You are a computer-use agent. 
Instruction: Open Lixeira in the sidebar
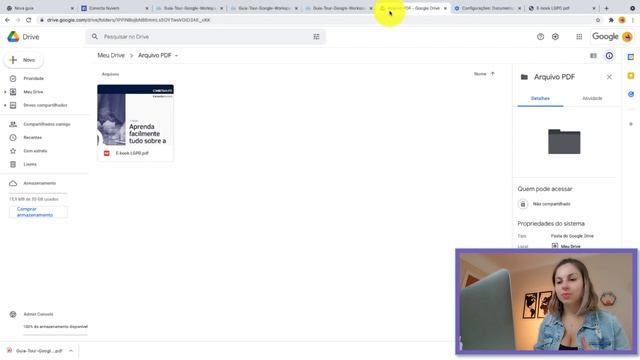(x=30, y=164)
